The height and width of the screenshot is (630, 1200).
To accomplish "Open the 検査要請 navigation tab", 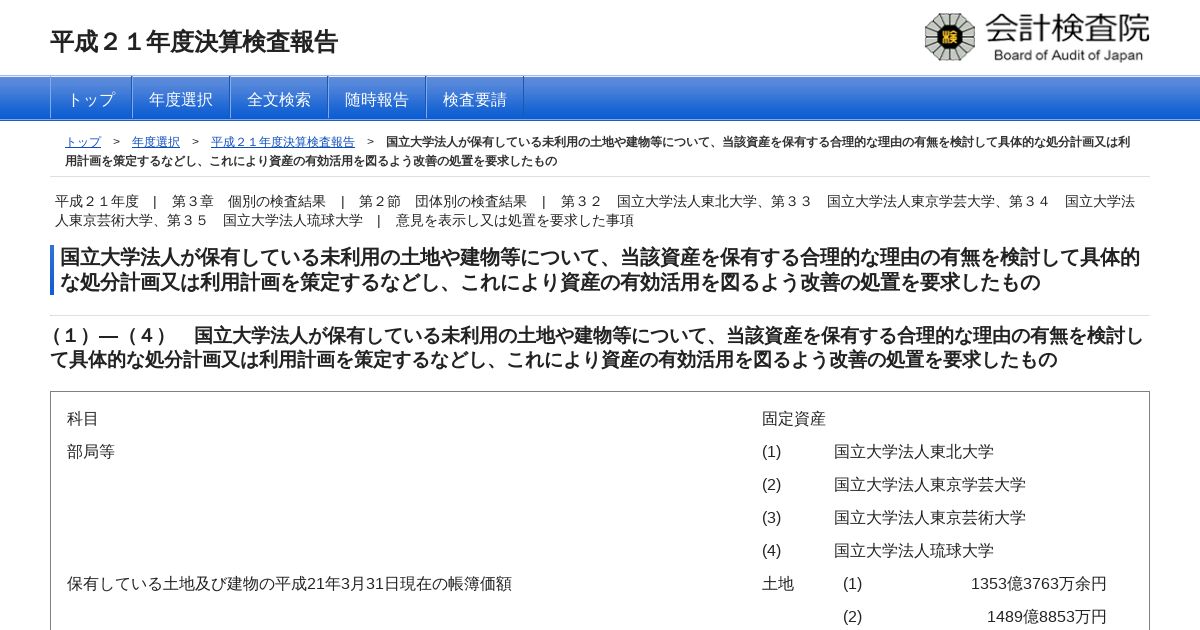I will point(475,99).
